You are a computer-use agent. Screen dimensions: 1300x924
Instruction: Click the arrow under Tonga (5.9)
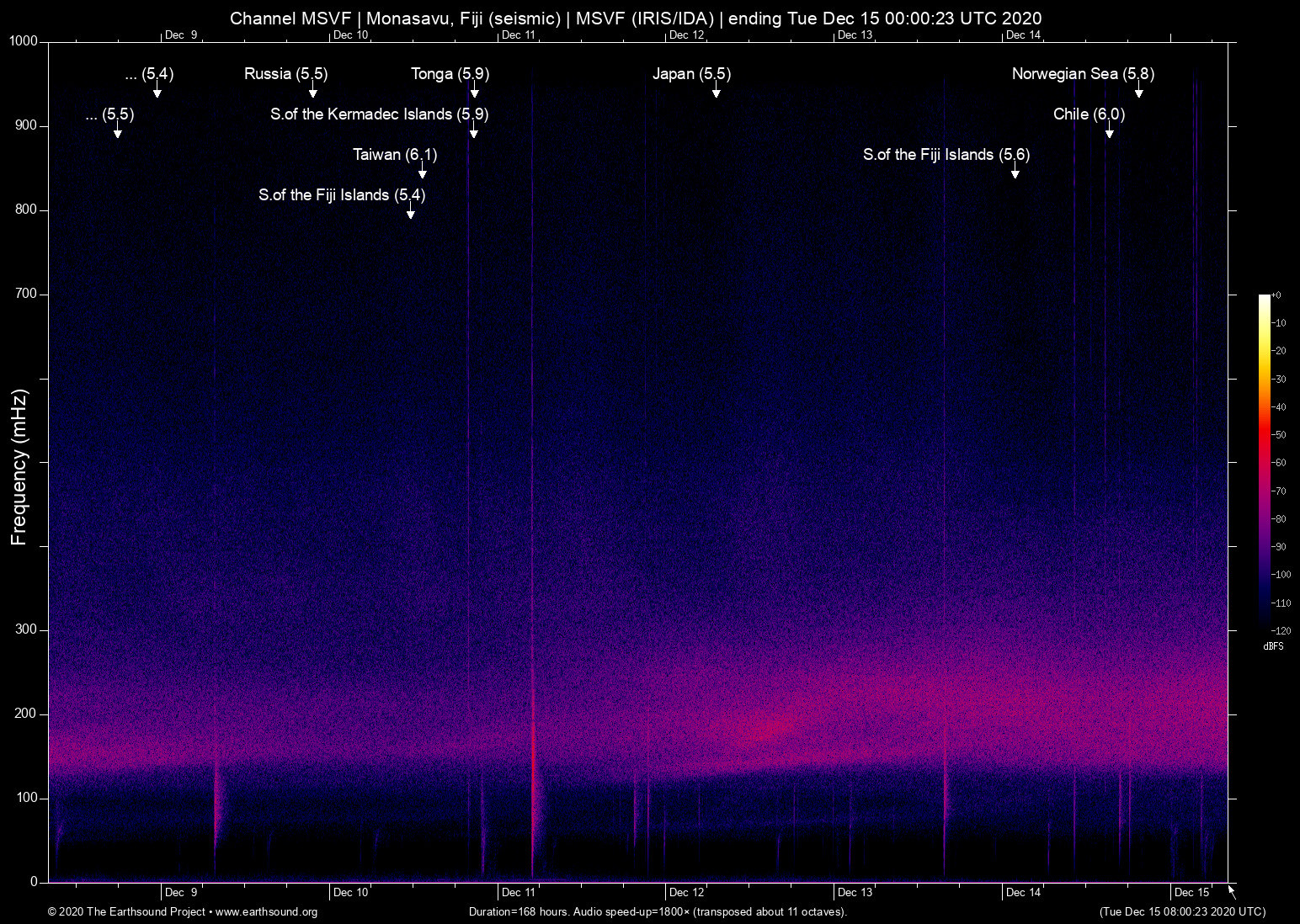click(475, 92)
